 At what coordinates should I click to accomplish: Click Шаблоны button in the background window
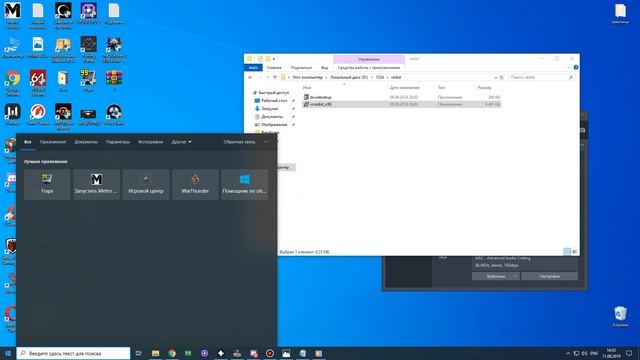point(496,276)
